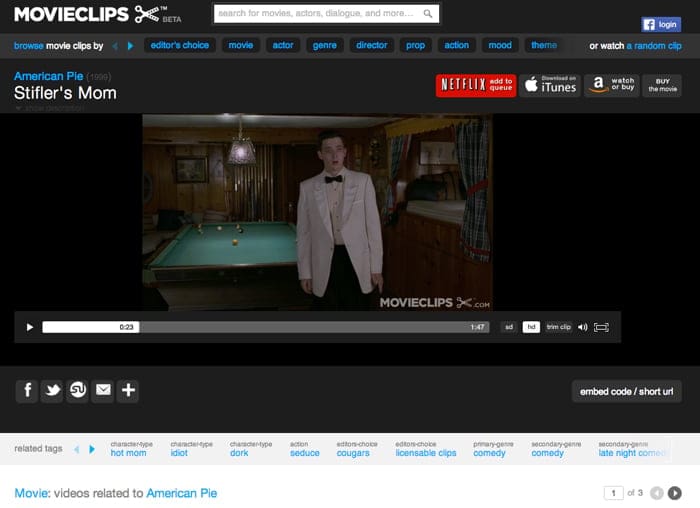
Task: Click the browse link
Action: click(29, 46)
